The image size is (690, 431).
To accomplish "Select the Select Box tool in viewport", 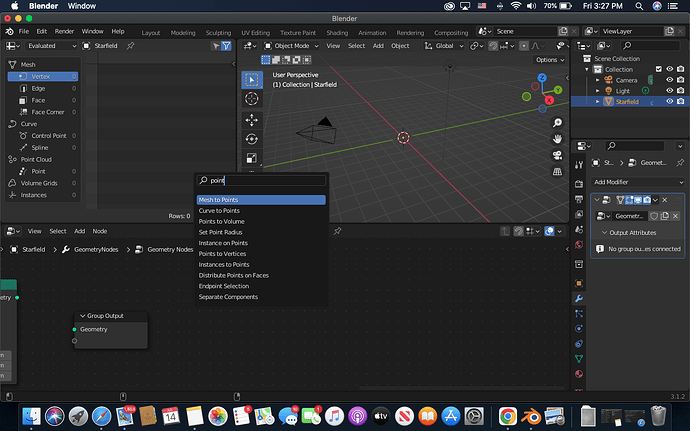I will point(252,80).
